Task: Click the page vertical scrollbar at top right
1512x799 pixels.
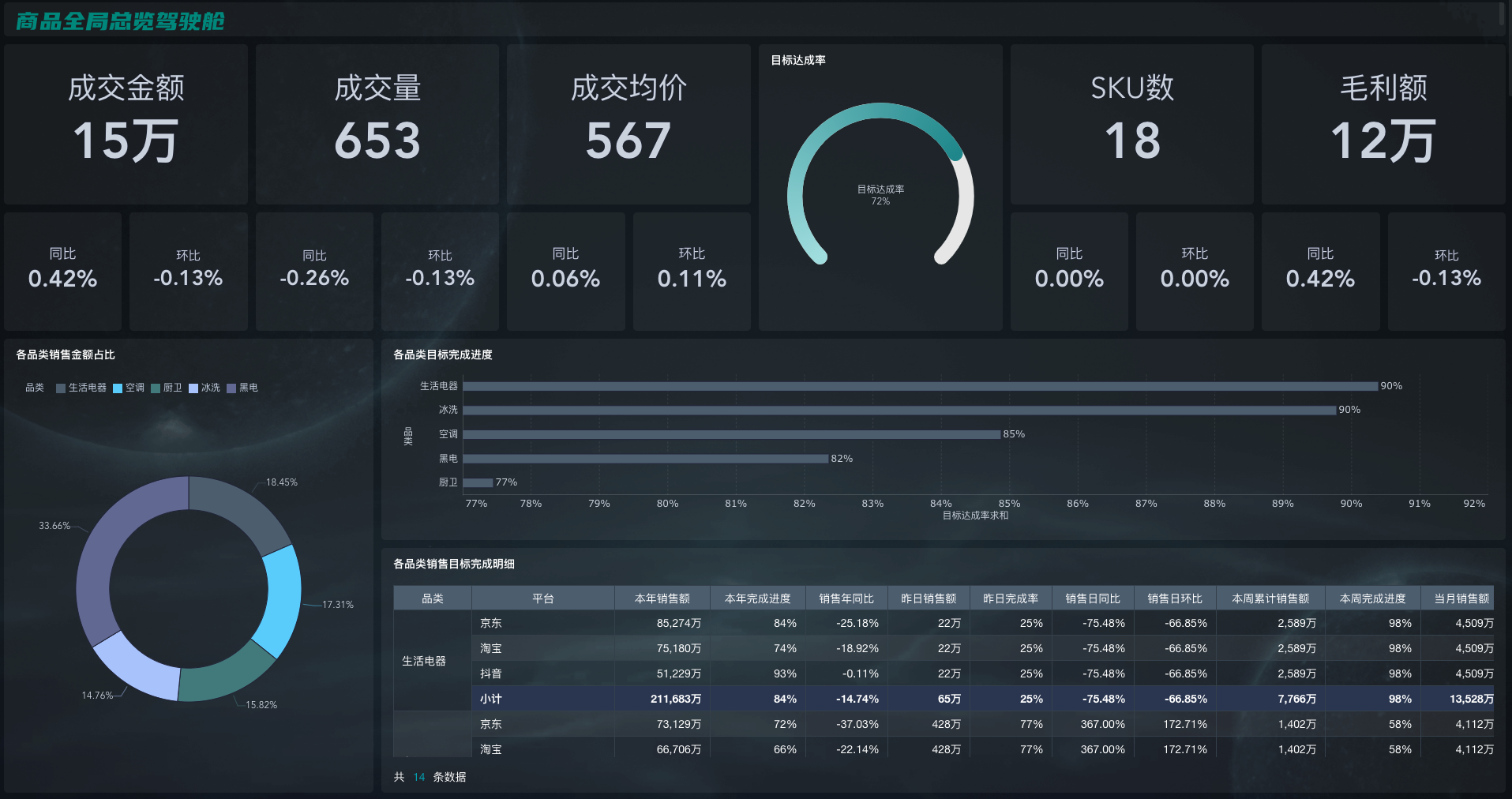Action: (x=1502, y=16)
